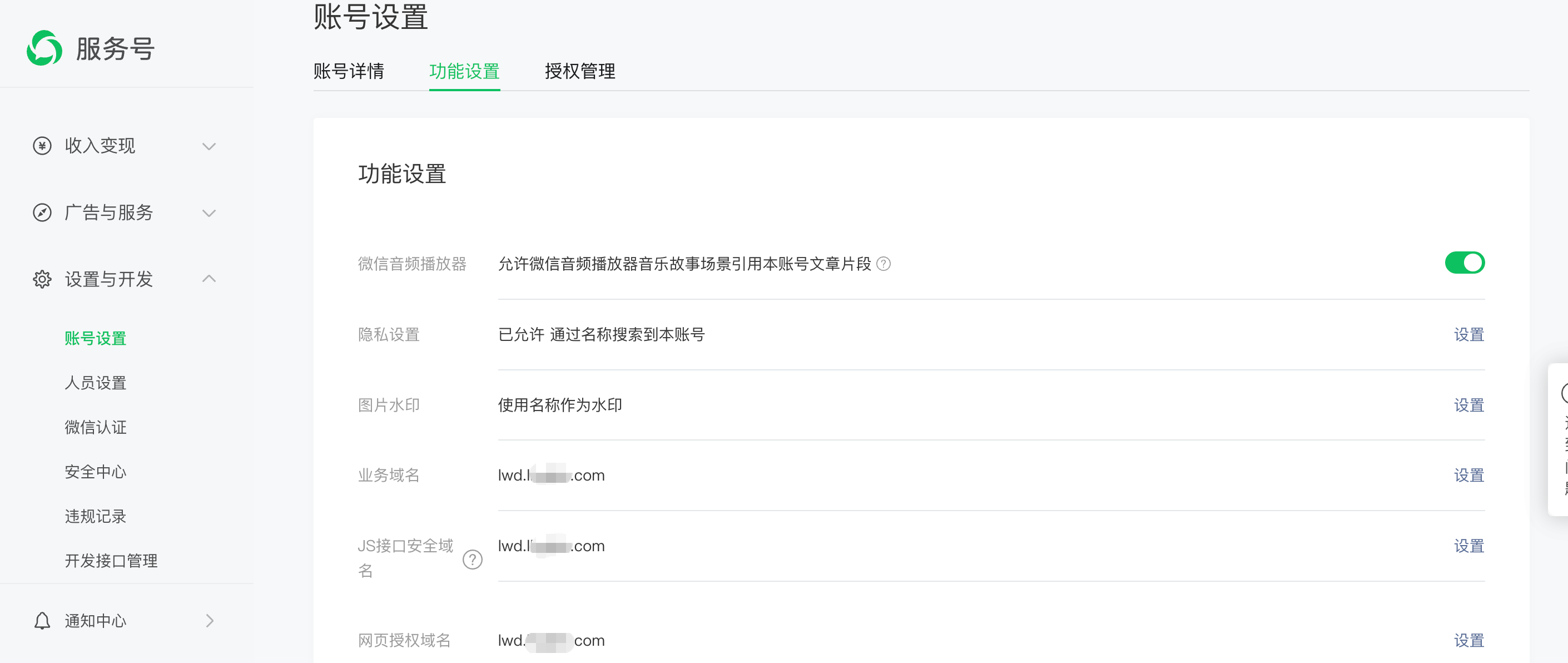This screenshot has width=1568, height=663.
Task: Expand the 广告与服务 menu chevron
Action: [209, 213]
